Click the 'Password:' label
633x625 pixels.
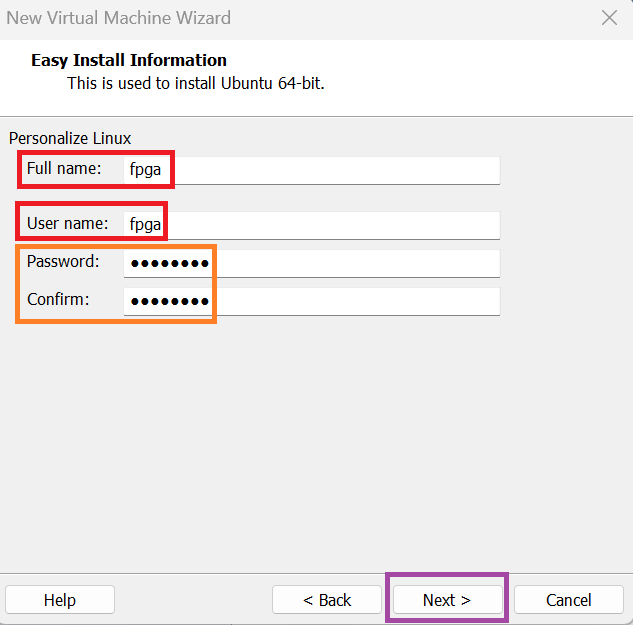[63, 261]
